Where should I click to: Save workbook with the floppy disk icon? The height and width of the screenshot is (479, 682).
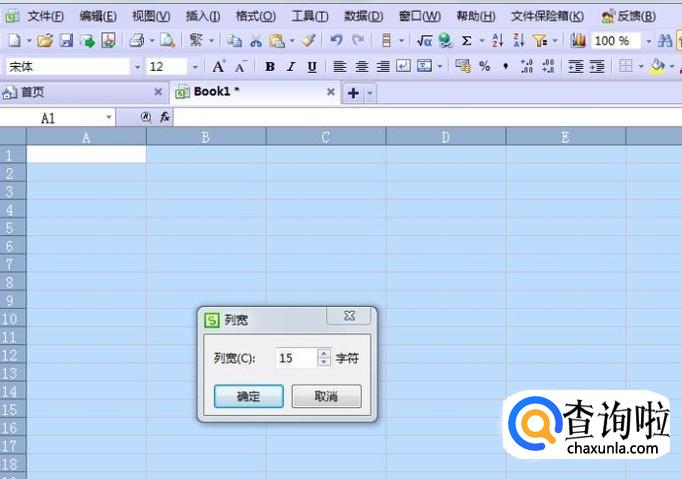[66, 41]
